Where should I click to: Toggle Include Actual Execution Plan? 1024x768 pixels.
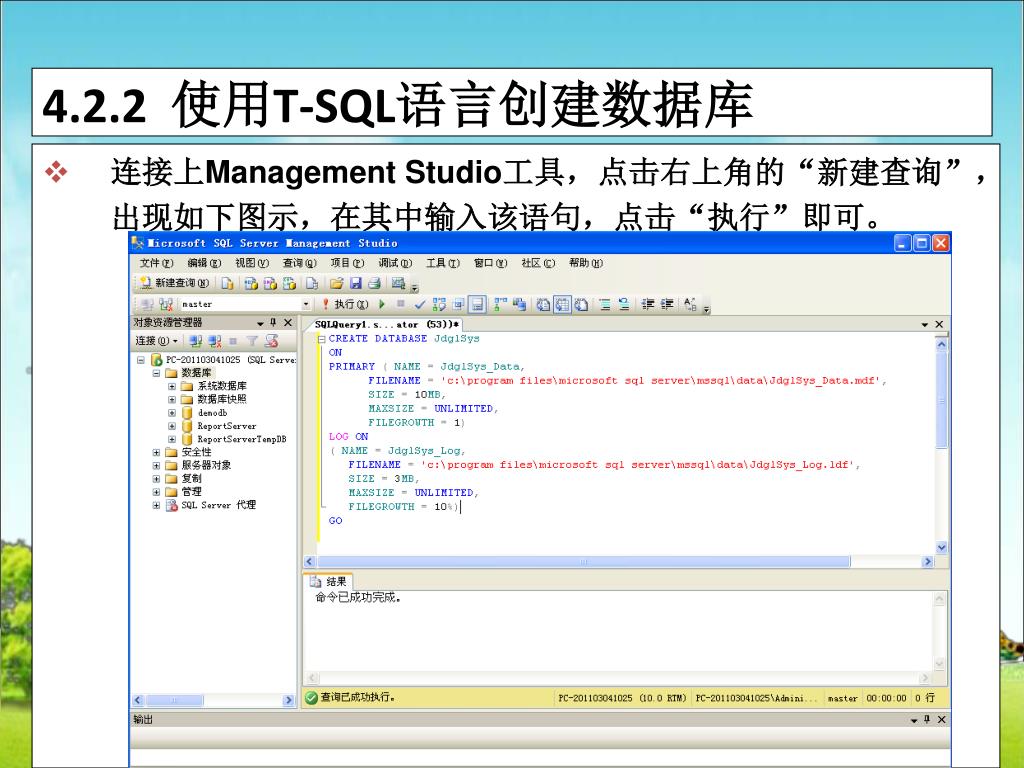click(500, 304)
